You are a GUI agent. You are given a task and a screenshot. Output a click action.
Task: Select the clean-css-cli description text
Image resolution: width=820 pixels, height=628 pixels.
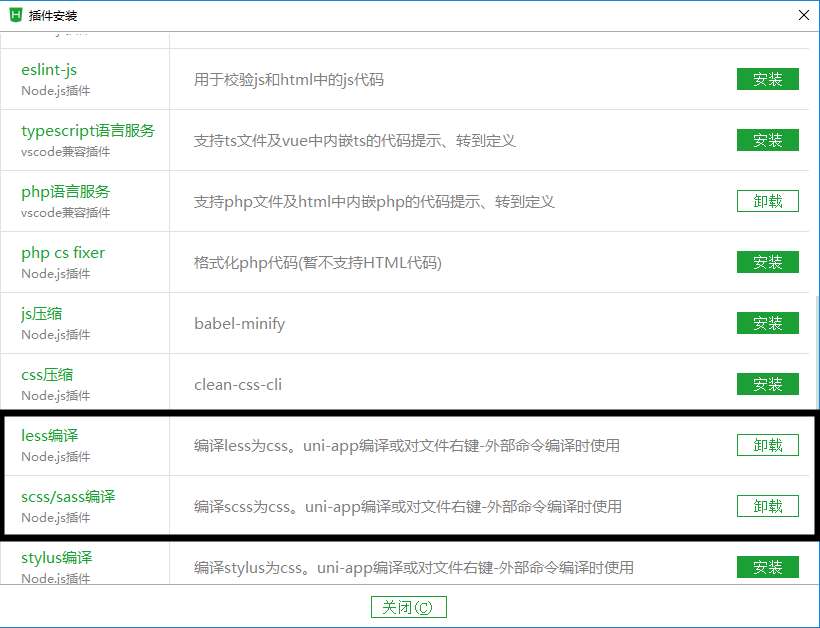238,385
